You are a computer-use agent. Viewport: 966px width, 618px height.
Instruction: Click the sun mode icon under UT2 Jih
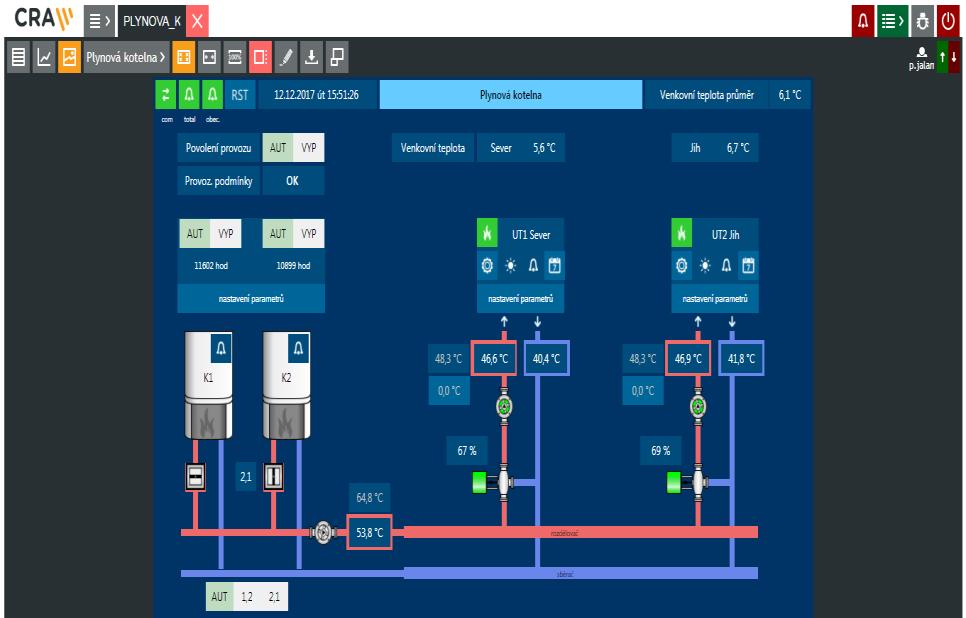point(705,266)
